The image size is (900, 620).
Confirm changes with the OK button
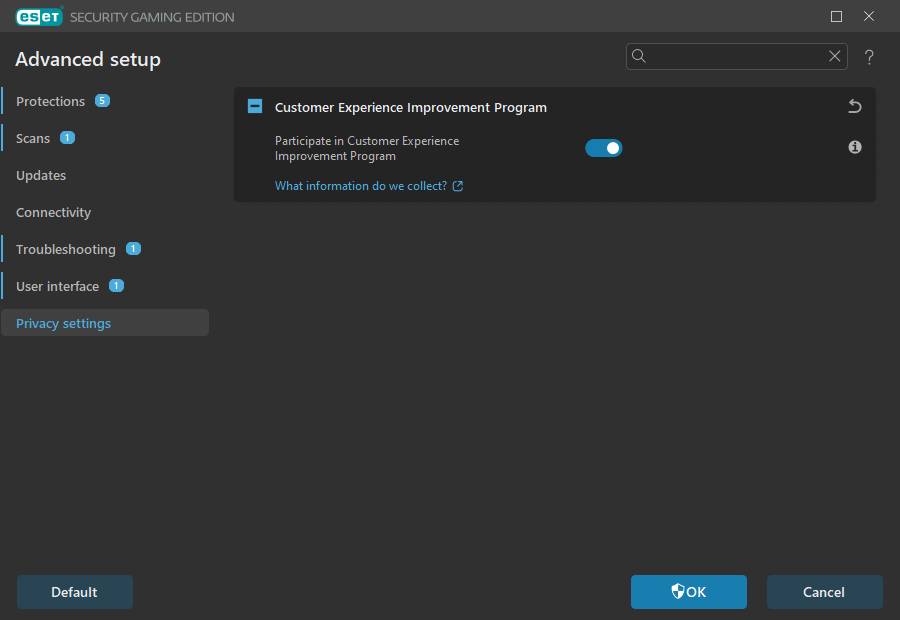[x=689, y=592]
